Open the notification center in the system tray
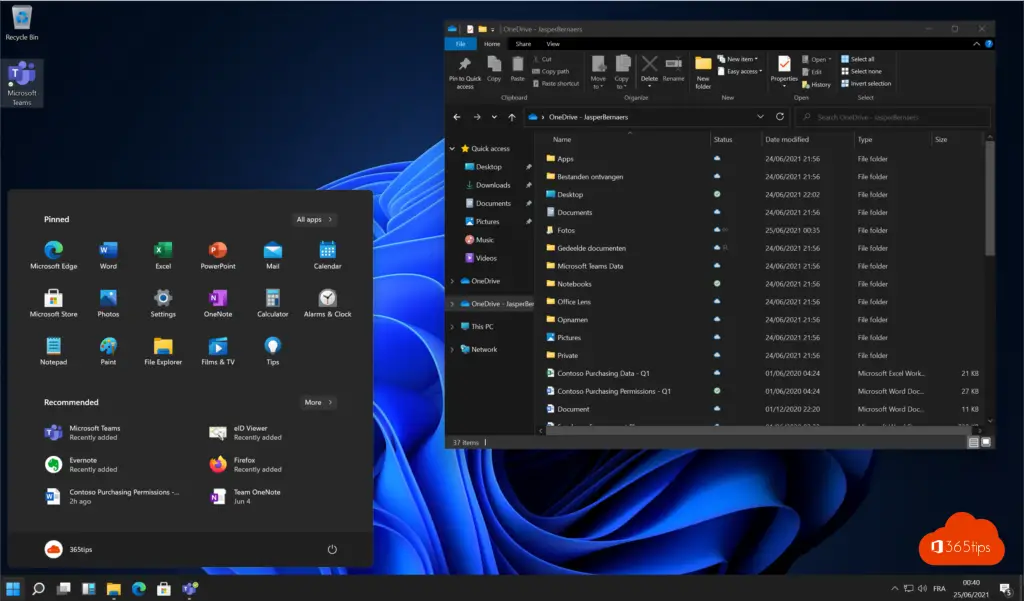 coord(1006,589)
